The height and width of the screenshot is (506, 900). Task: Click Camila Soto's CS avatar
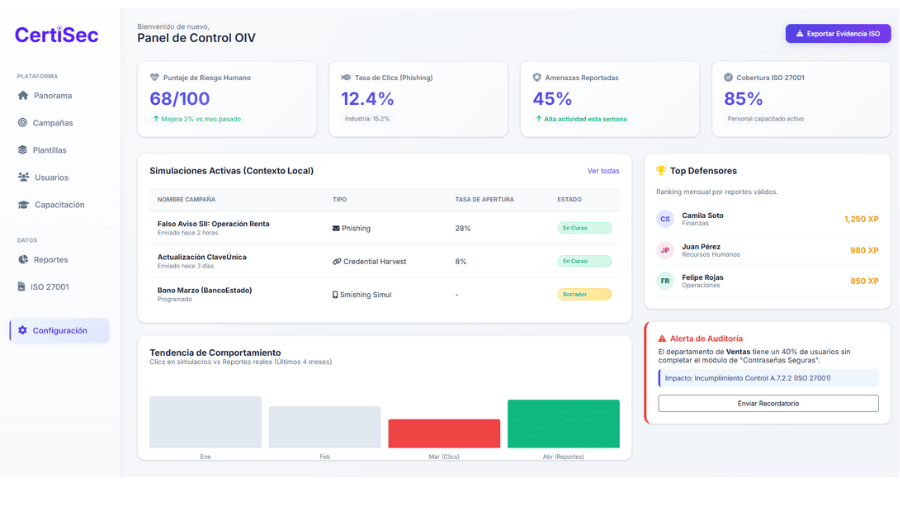tap(665, 219)
